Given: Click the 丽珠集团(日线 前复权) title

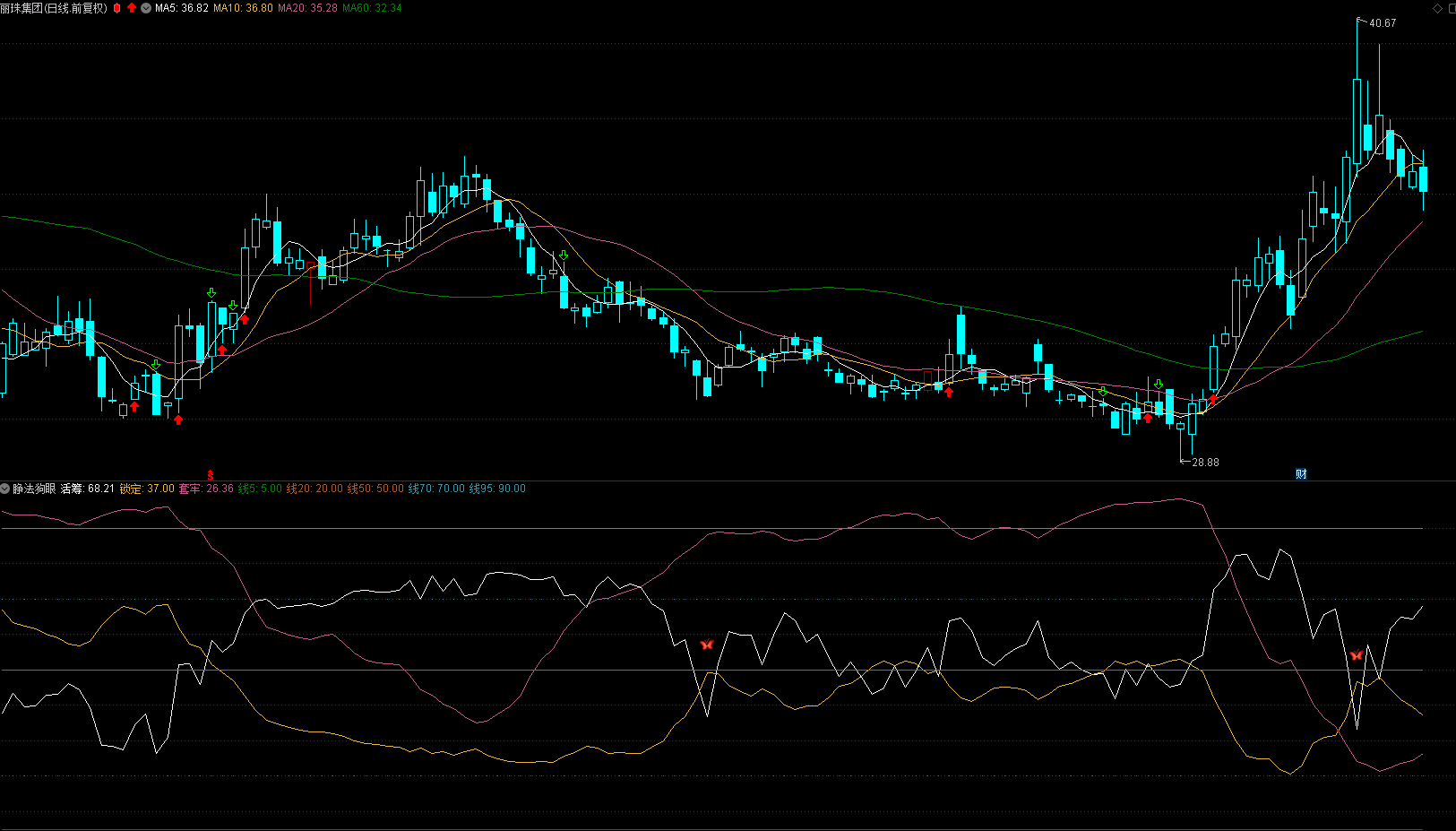Looking at the screenshot, I should (54, 8).
